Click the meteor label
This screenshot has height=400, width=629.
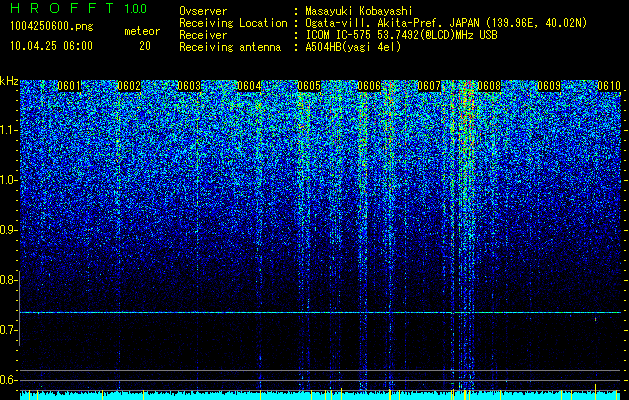(142, 31)
